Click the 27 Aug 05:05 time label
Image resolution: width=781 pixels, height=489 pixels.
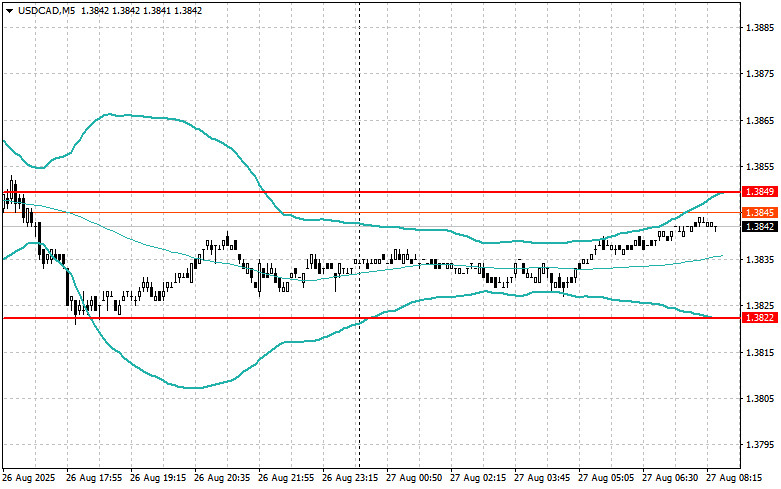(606, 478)
